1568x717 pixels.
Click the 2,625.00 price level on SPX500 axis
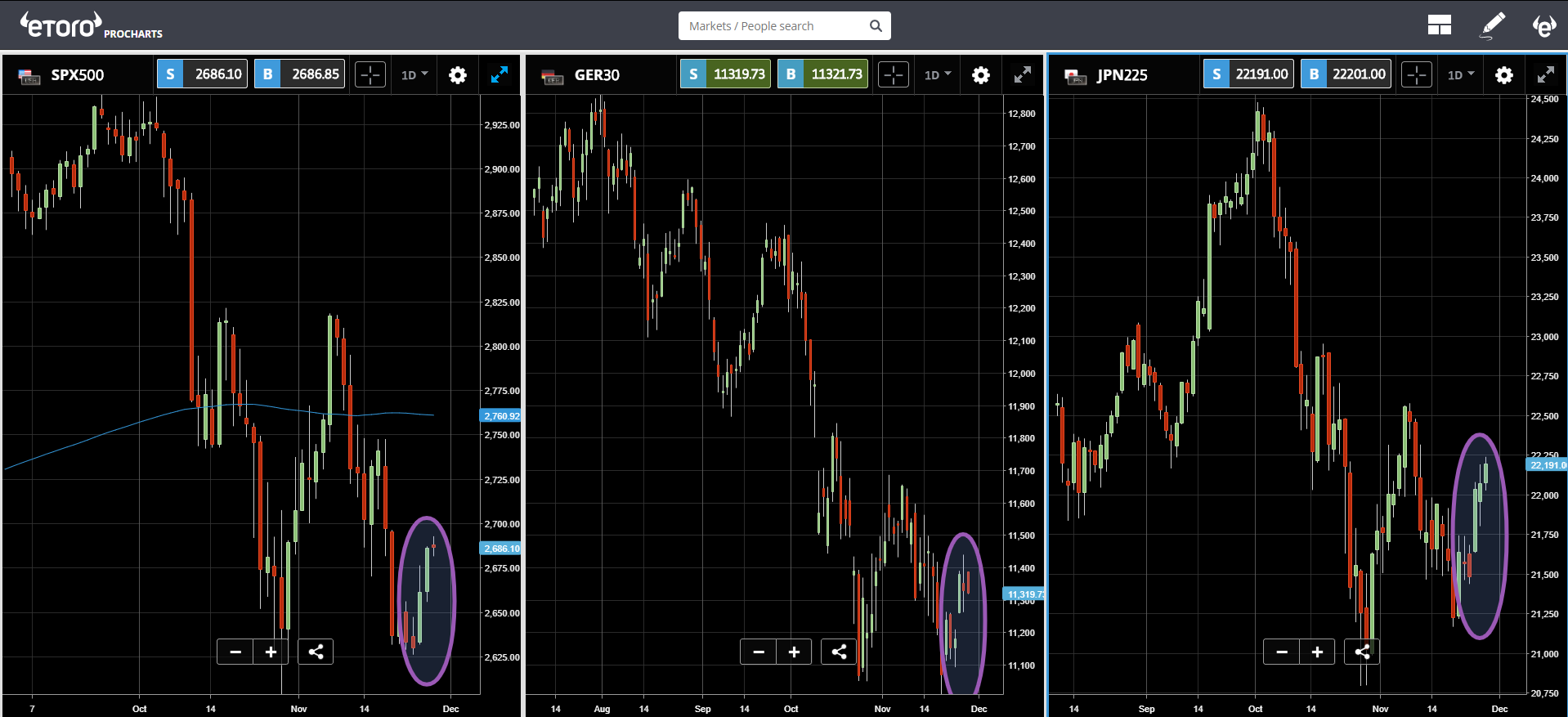click(502, 657)
